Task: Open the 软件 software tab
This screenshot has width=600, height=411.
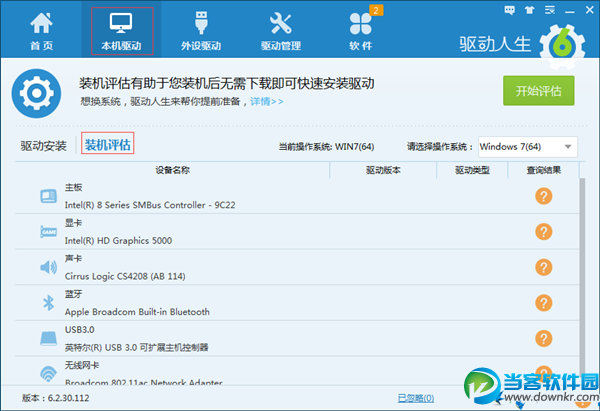Action: [360, 31]
